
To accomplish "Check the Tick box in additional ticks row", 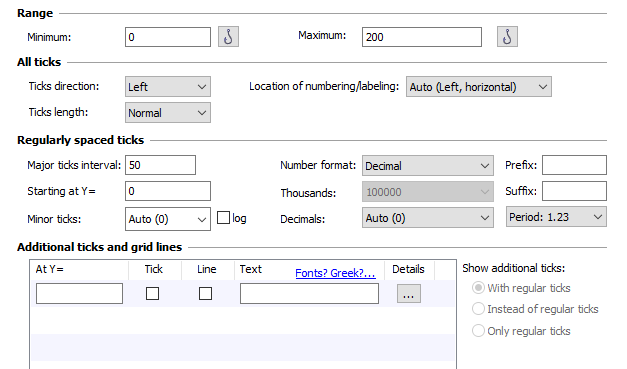I will coord(152,293).
